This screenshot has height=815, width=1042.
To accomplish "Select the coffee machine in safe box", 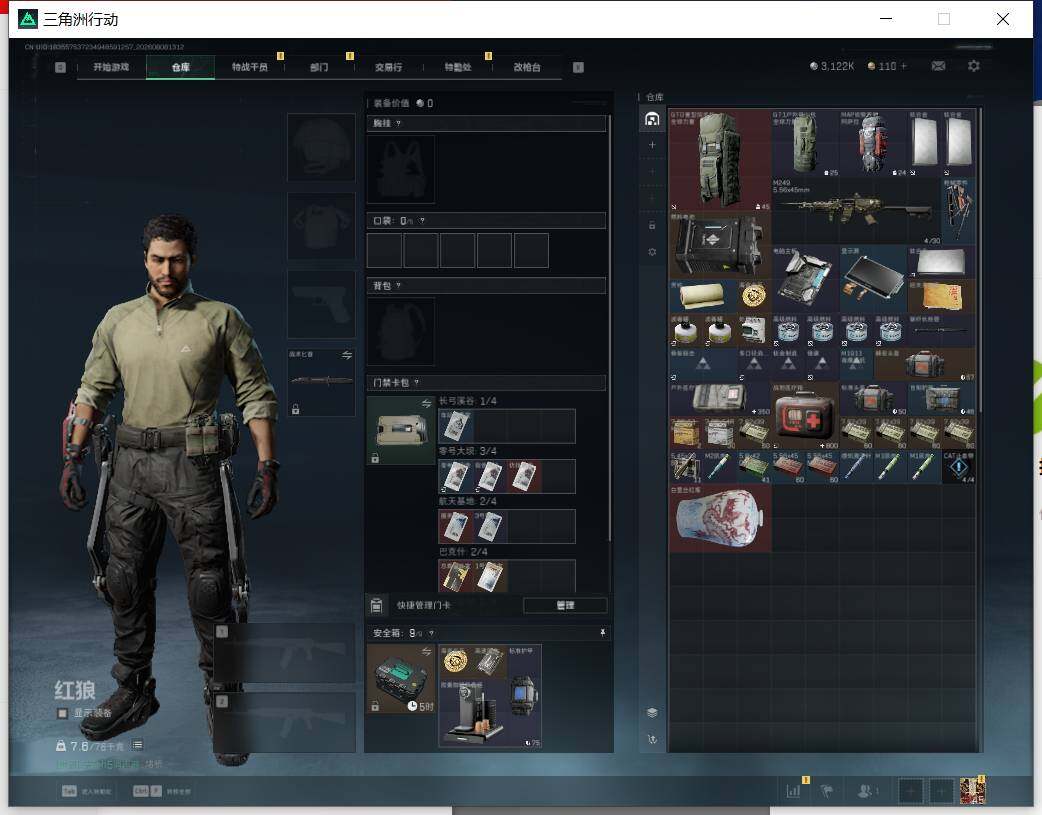I will click(472, 713).
